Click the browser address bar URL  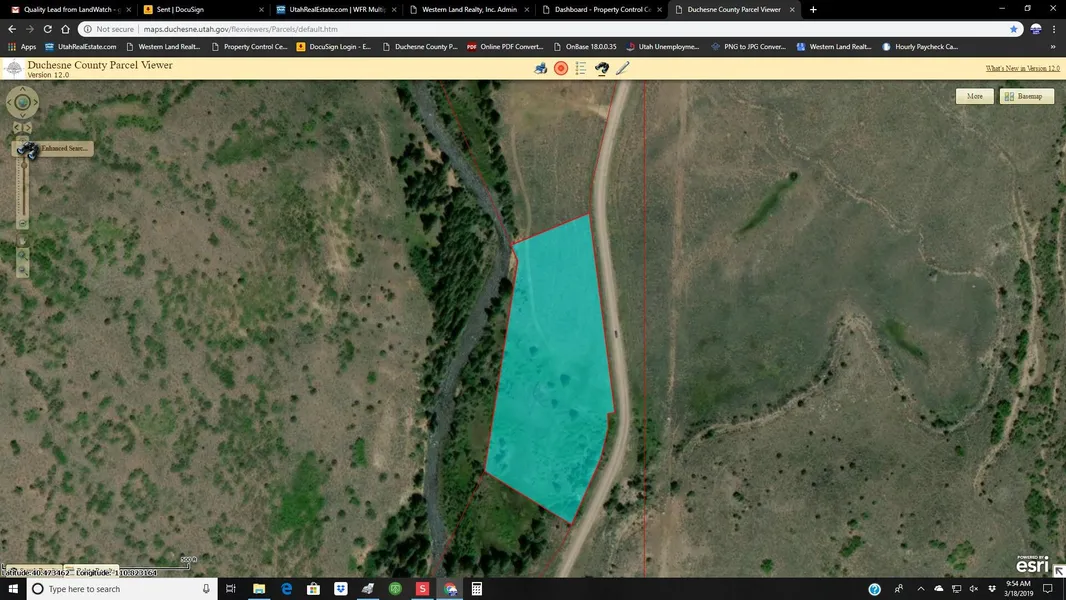[240, 29]
